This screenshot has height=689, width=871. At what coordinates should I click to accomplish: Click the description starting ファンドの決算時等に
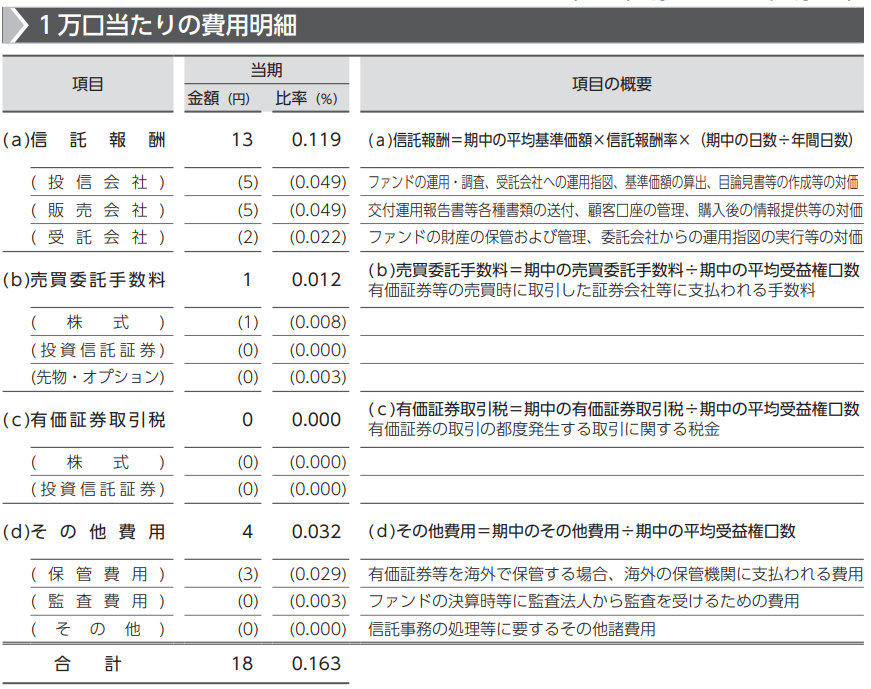(x=583, y=601)
